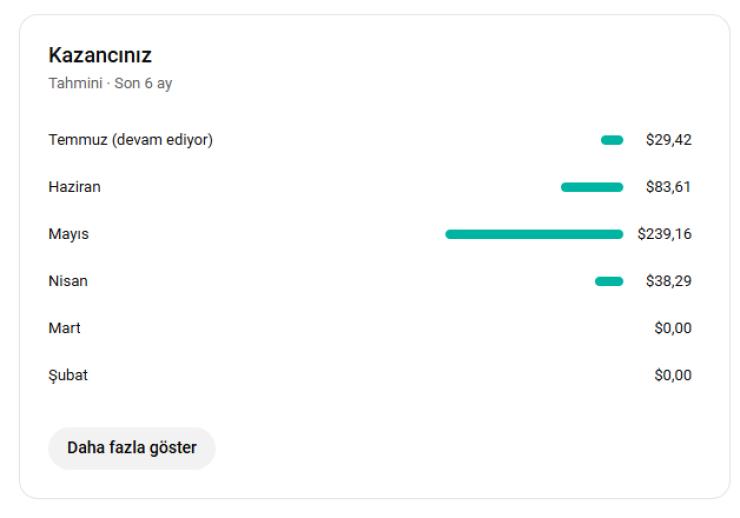Click the $29,42 earnings amount
This screenshot has height=518, width=740.
point(668,140)
